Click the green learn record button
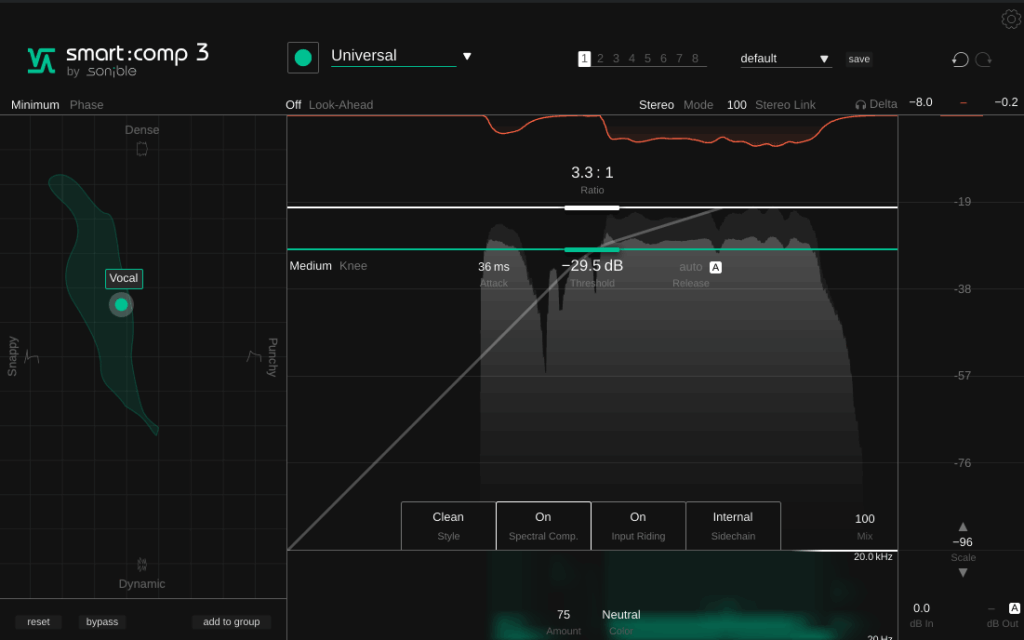 [303, 57]
